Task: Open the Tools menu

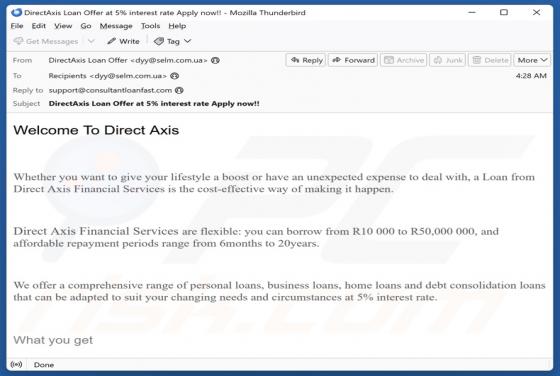Action: (150, 26)
